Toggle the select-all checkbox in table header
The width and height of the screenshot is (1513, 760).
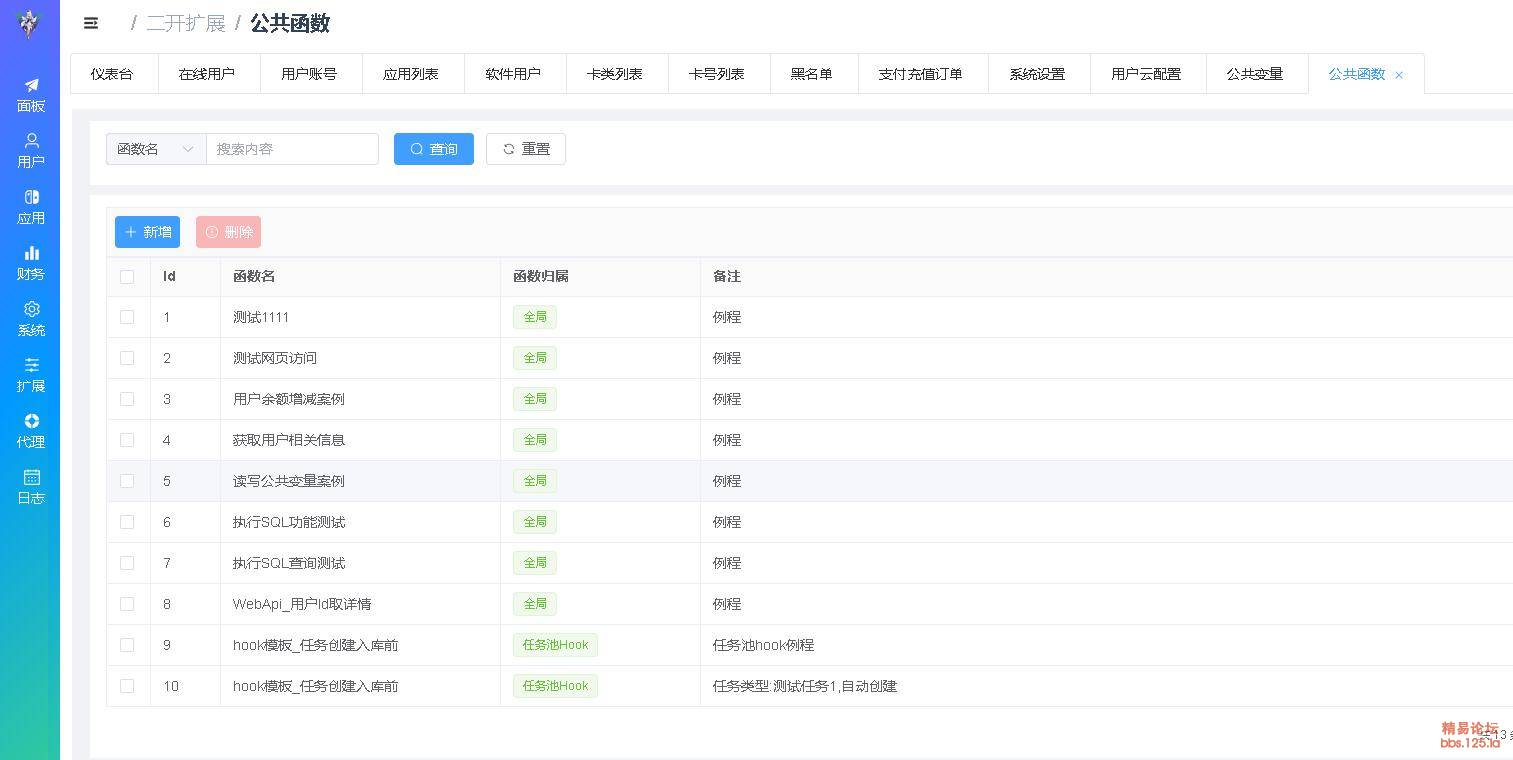(x=127, y=277)
